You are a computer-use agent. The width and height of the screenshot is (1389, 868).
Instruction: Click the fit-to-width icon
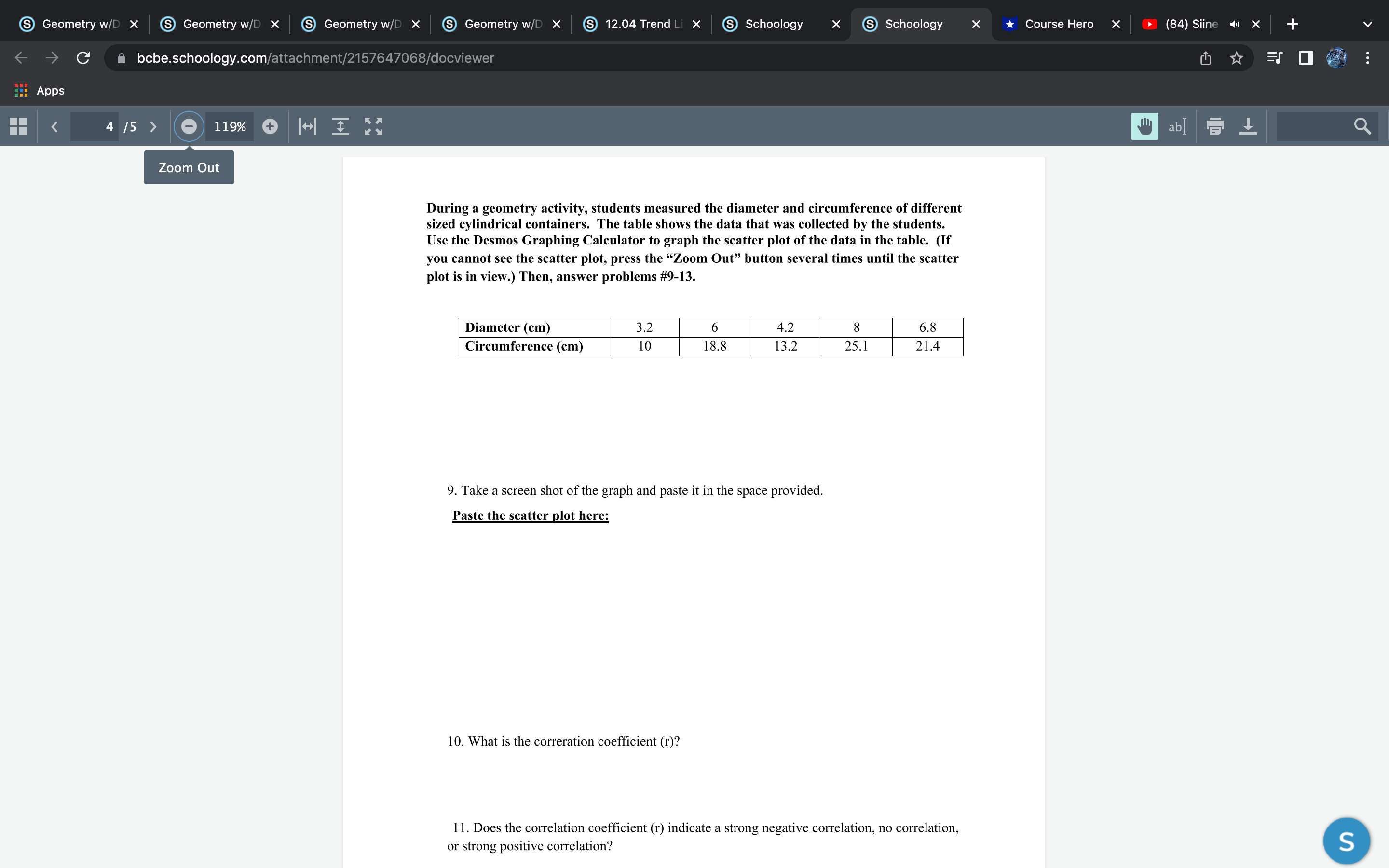(x=308, y=126)
